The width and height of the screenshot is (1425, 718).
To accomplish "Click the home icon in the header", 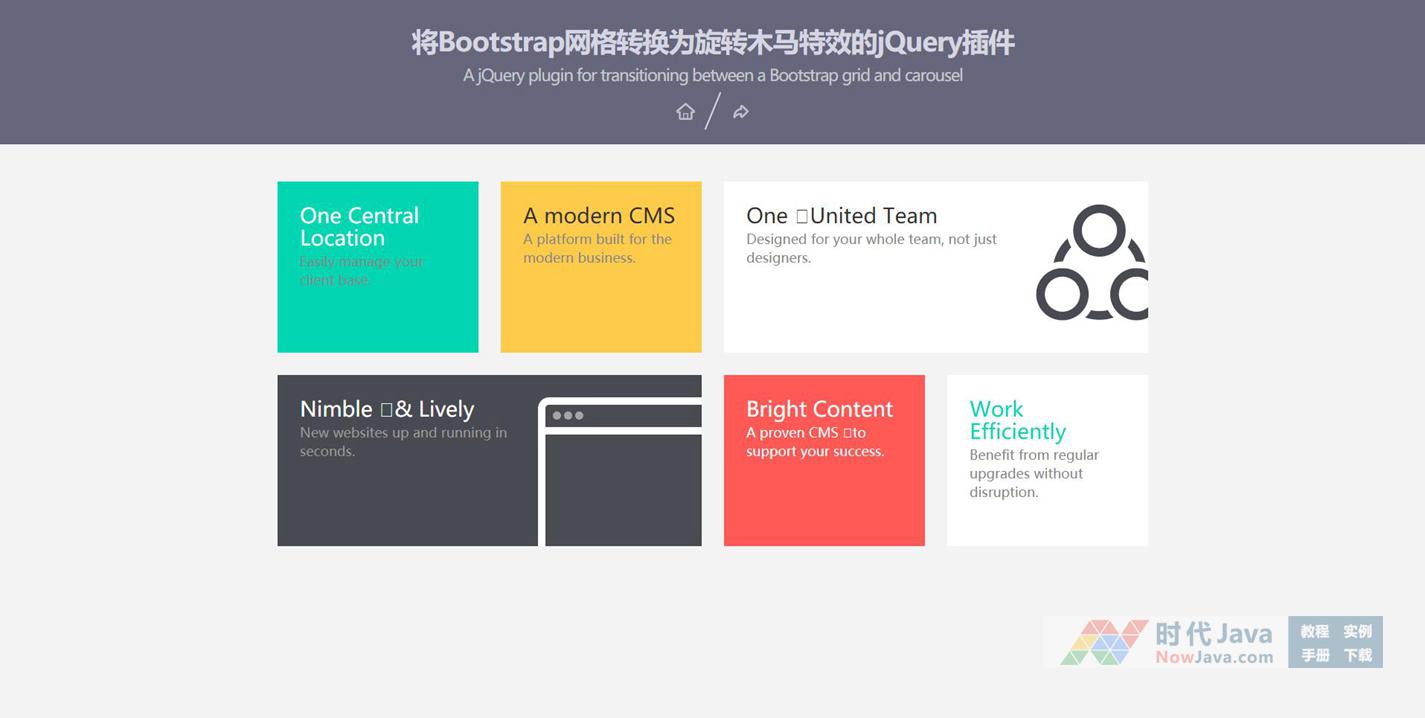I will (x=685, y=112).
